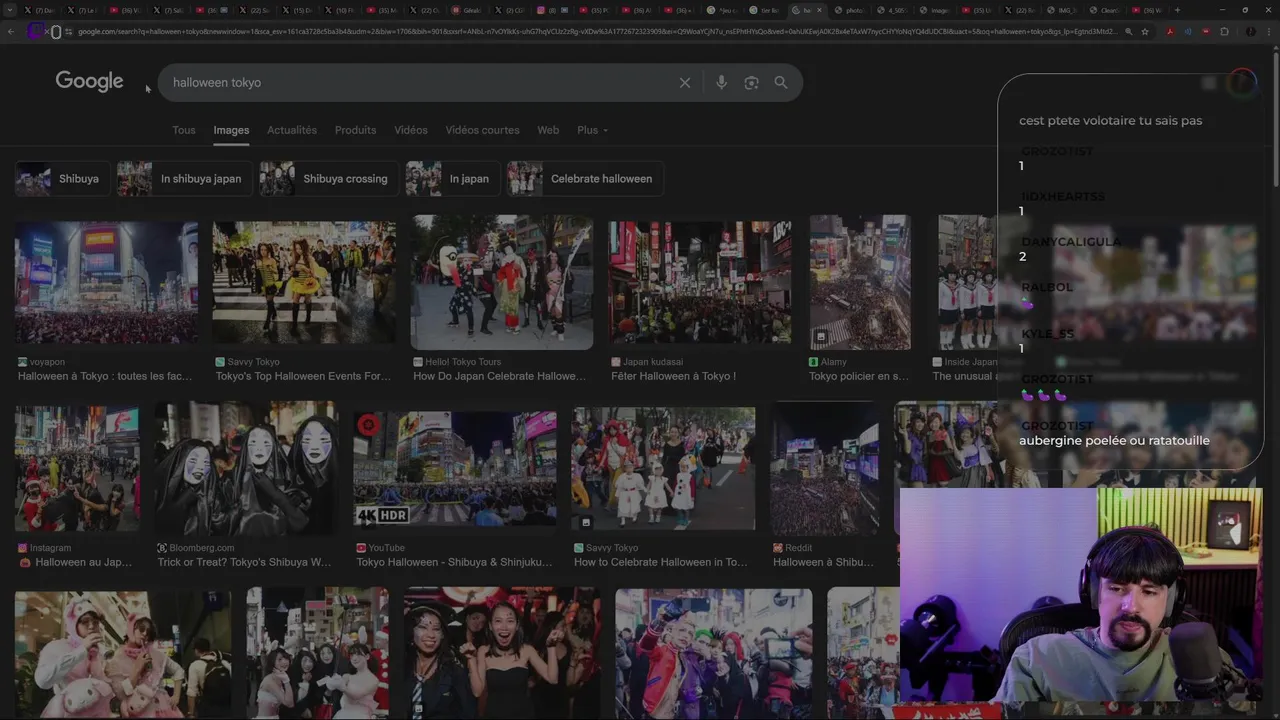This screenshot has height=720, width=1280.
Task: Filter by the Celebrate halloween chip
Action: point(584,179)
